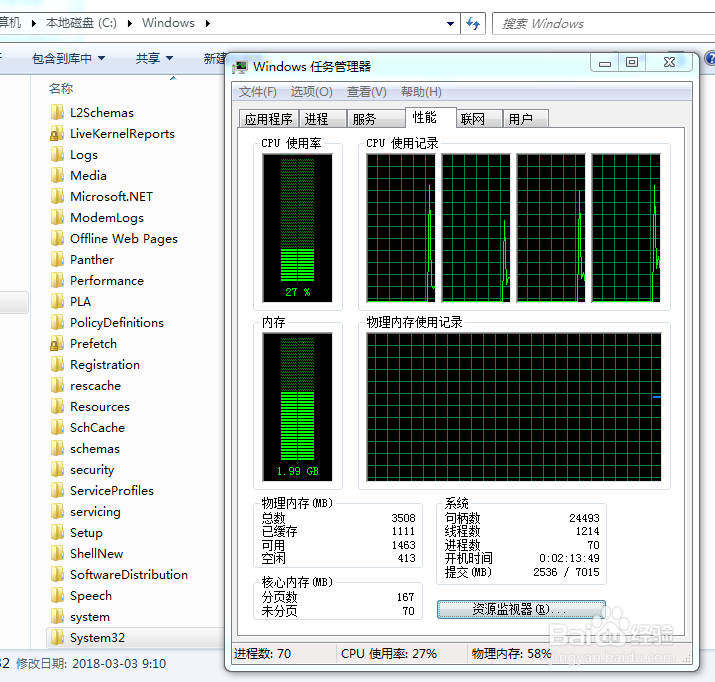Open 资源监视器(R)... button
Screen dimensions: 715x682
coord(521,609)
